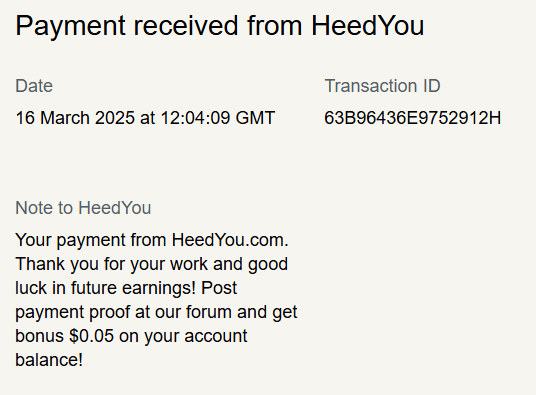536x395 pixels.
Task: Click the 'luck in future earnings' line
Action: (126, 288)
